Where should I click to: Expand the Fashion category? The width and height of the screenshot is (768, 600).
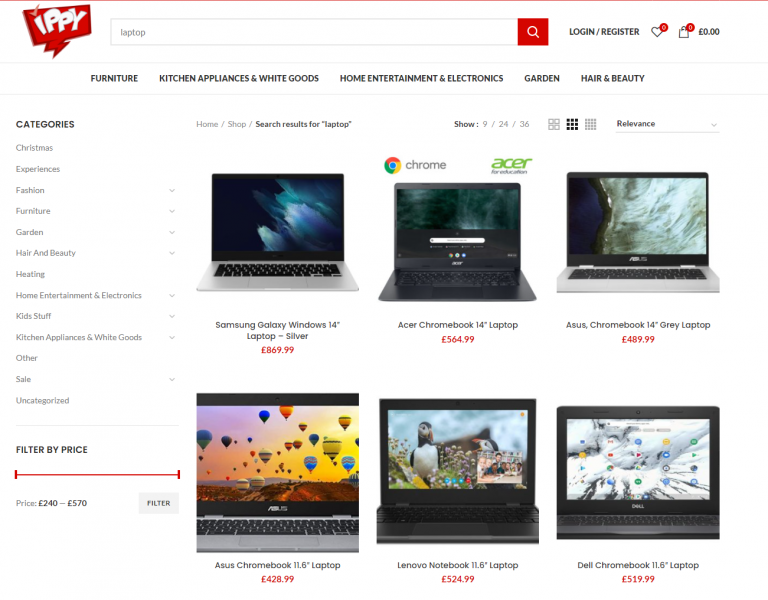pyautogui.click(x=172, y=190)
